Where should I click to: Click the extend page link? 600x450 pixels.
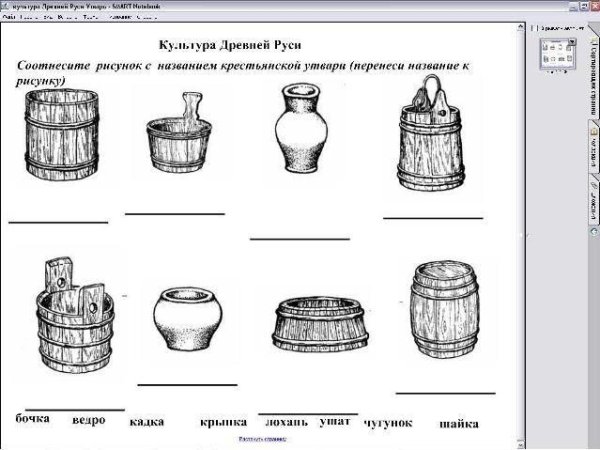(x=262, y=439)
